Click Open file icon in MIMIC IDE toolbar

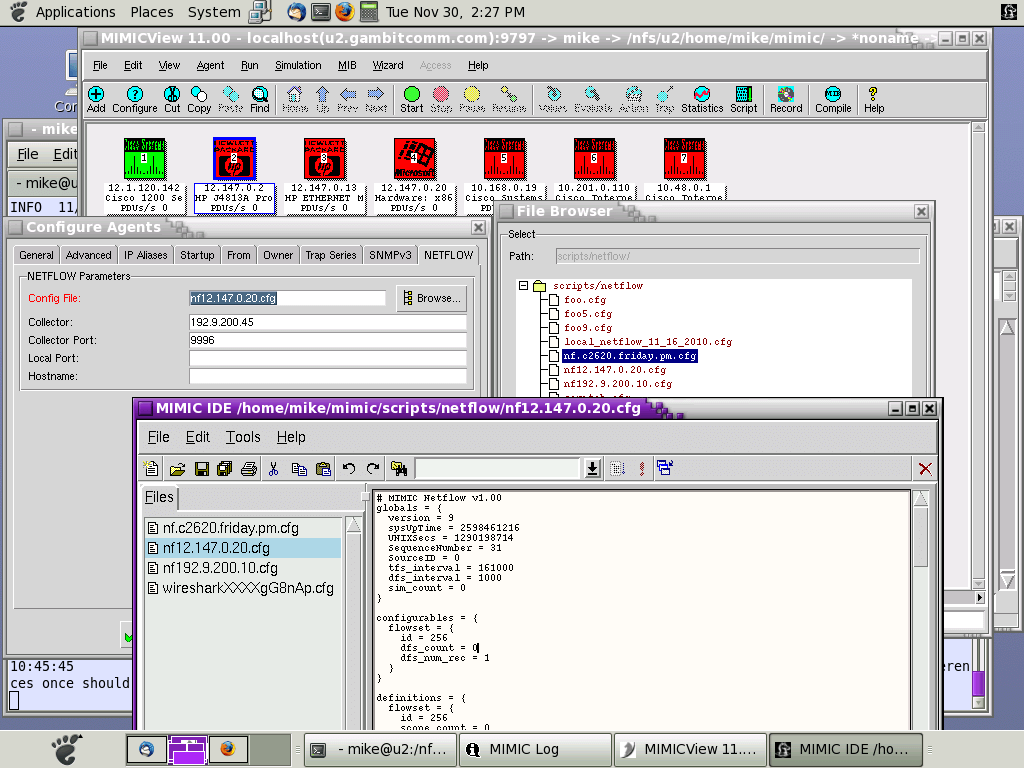177,468
